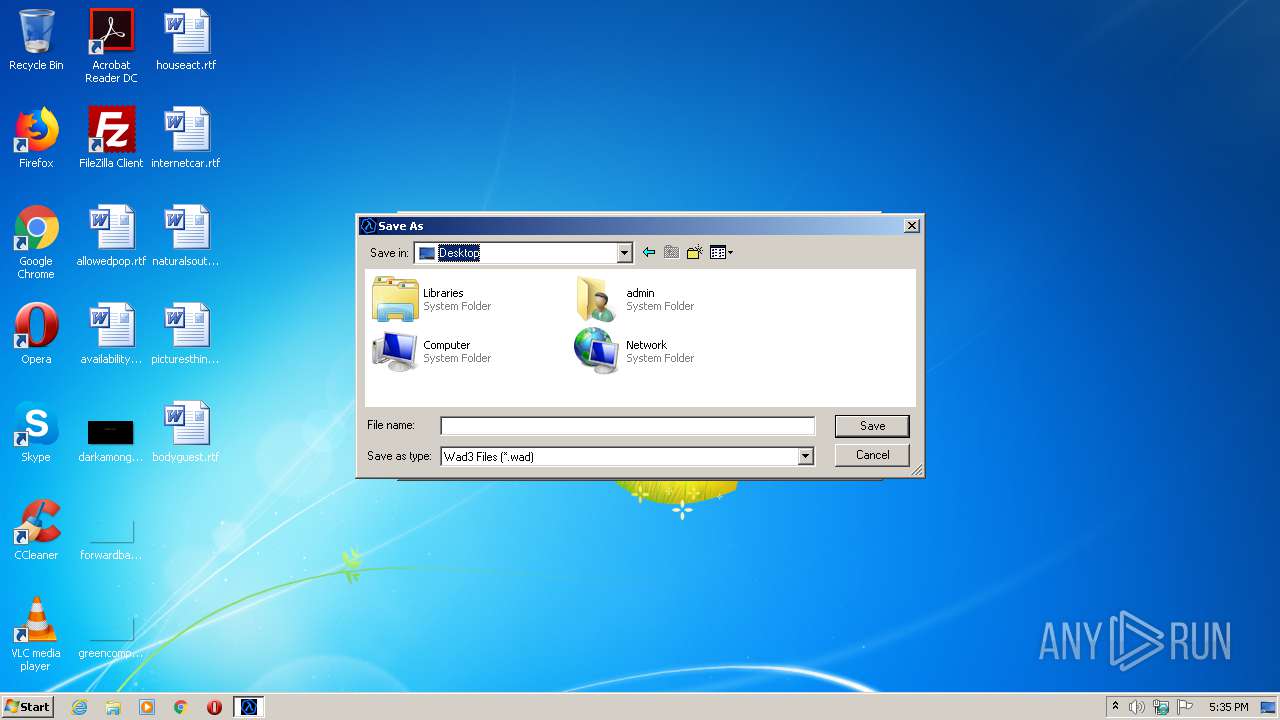Open Windows Media Player from taskbar
Screen dimensions: 1280x720
tap(147, 707)
